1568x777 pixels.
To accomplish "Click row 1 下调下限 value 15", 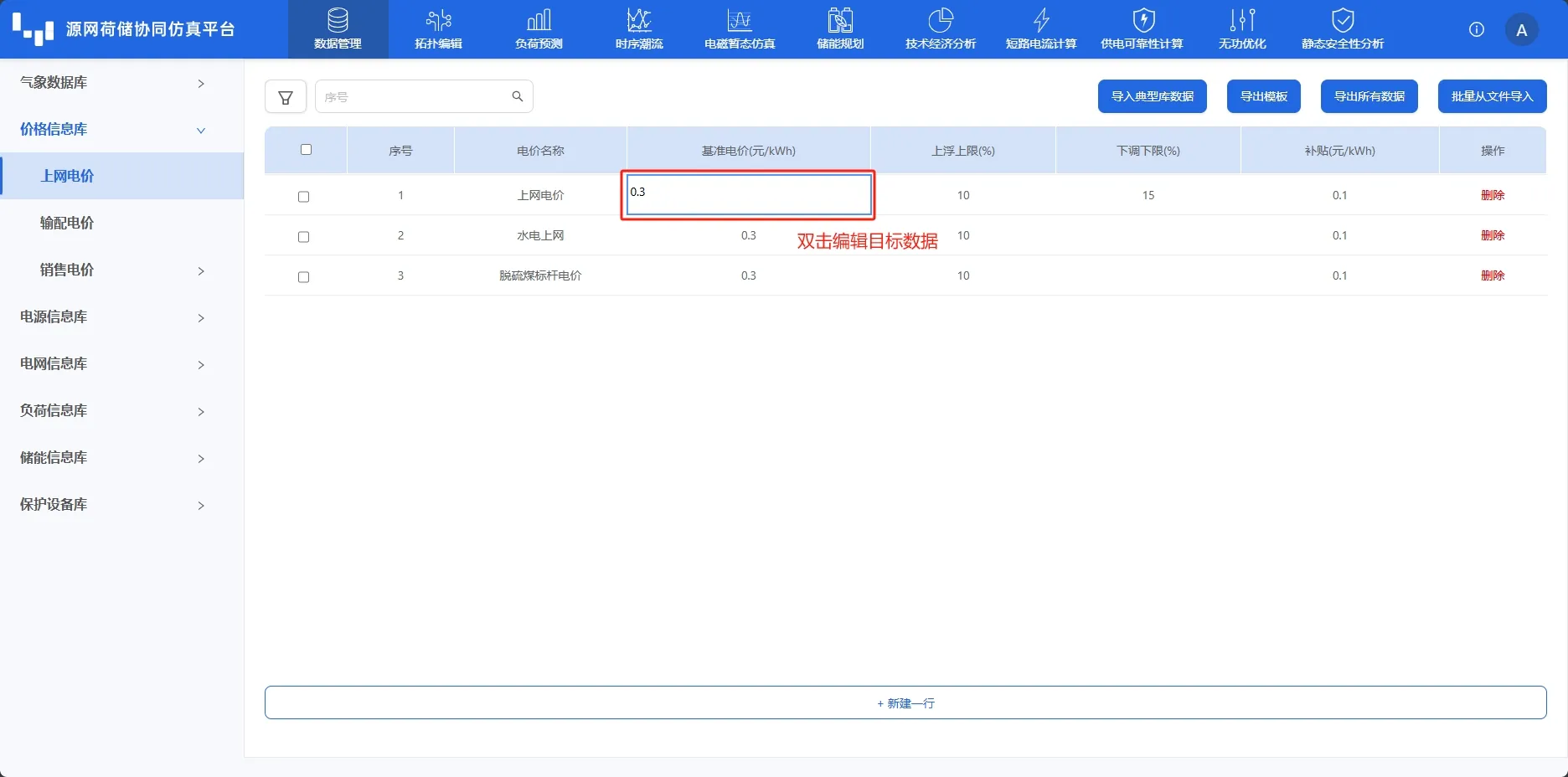I will tap(1148, 195).
